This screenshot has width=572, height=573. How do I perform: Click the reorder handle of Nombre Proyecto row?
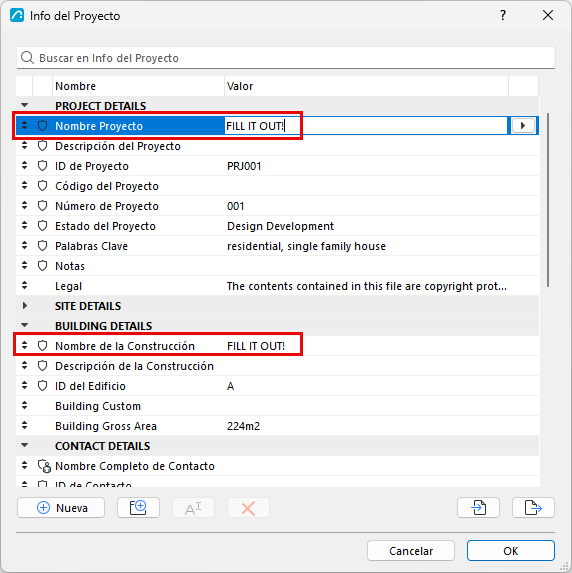point(24,125)
